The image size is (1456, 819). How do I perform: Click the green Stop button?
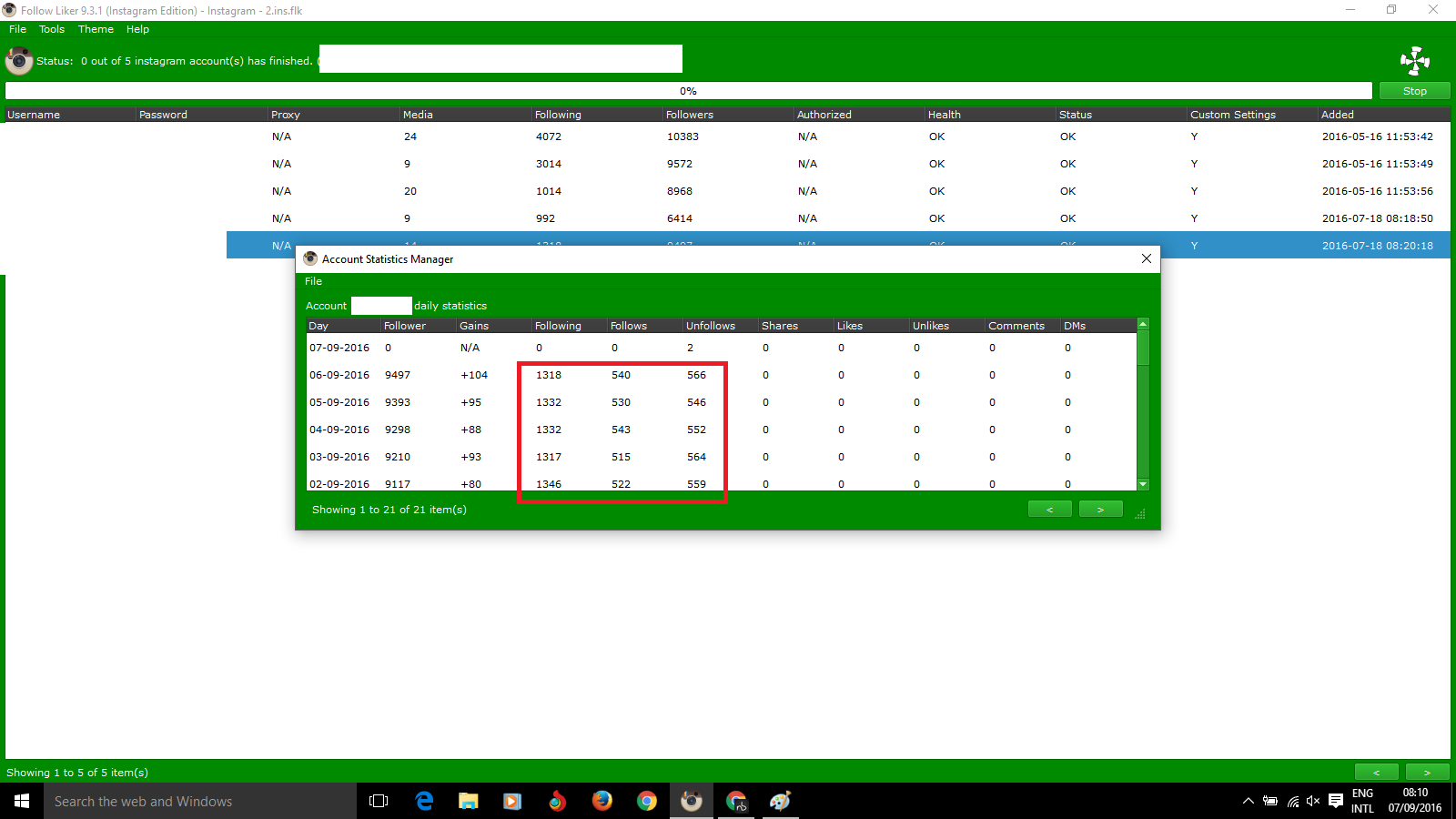[1414, 91]
